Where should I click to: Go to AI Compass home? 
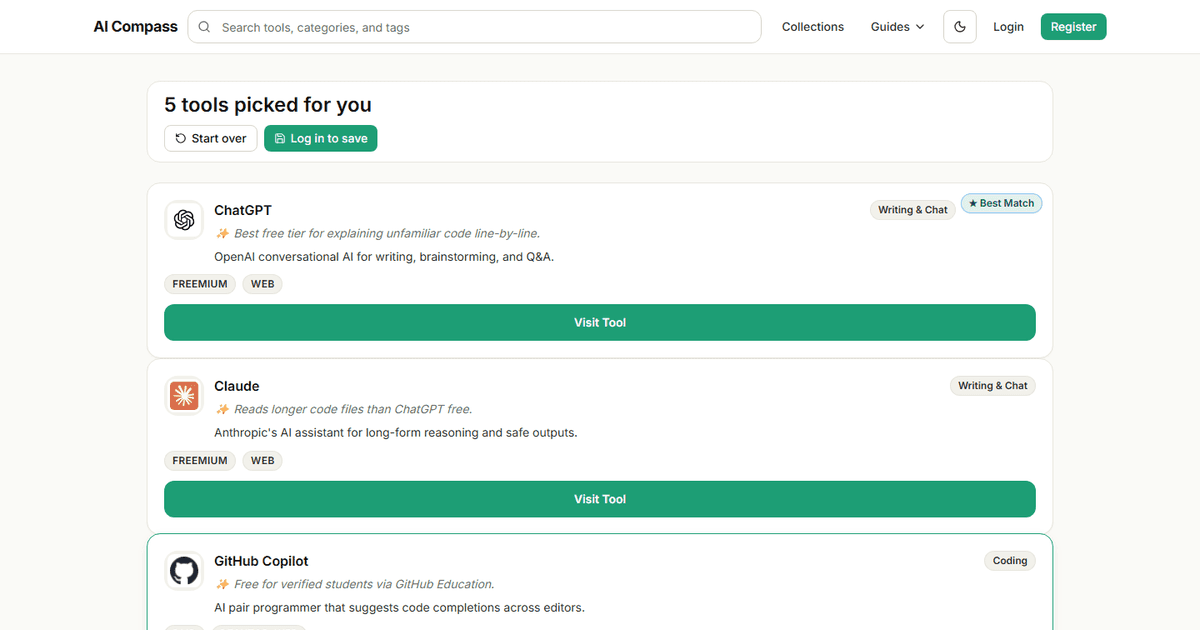tap(136, 27)
